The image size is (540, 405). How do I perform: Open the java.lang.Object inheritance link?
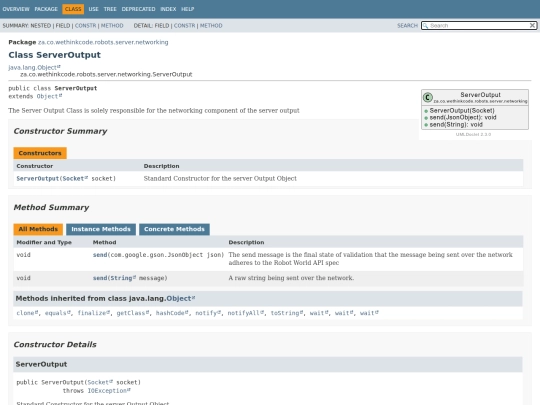34,67
